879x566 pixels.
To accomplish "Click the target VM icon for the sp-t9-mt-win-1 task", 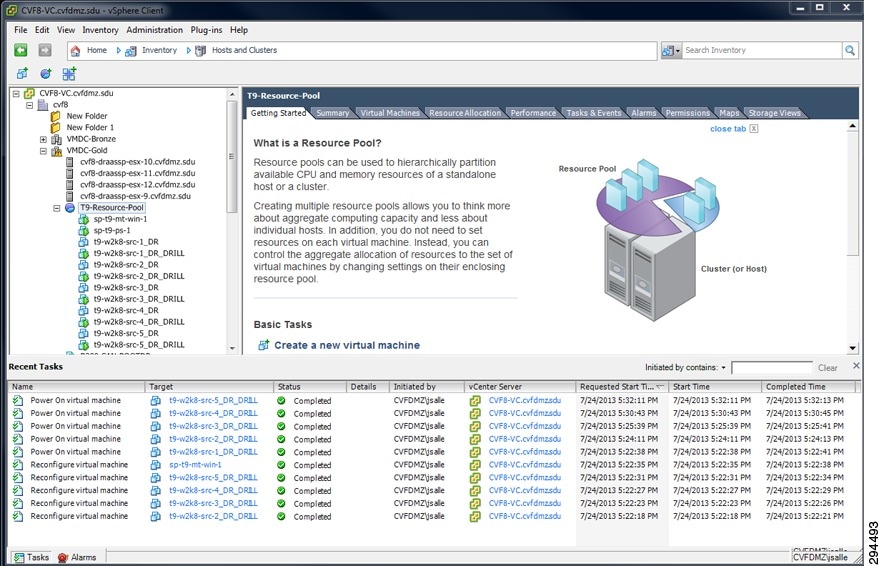I will click(x=155, y=465).
